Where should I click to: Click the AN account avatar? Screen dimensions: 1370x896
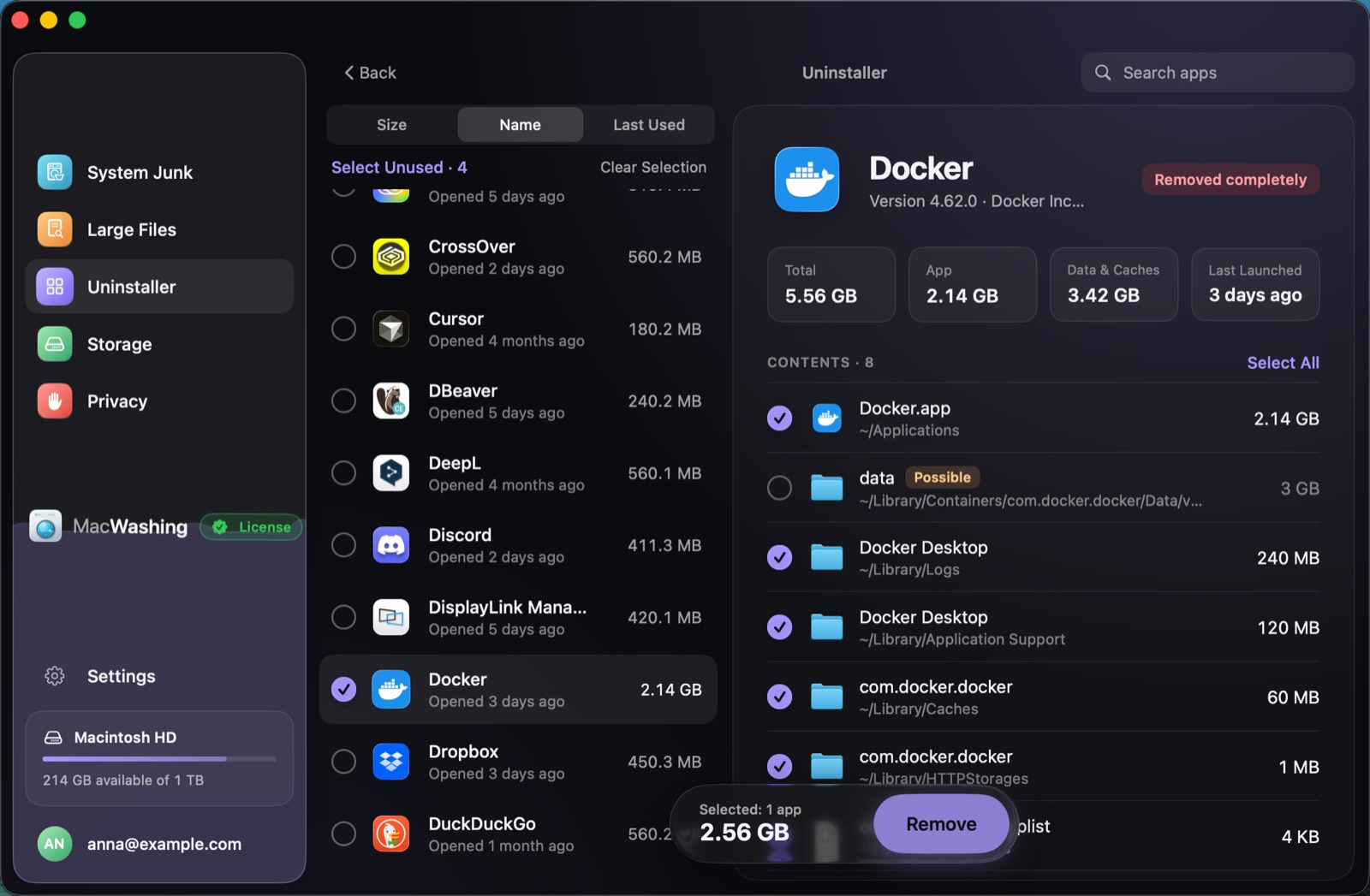pos(55,844)
